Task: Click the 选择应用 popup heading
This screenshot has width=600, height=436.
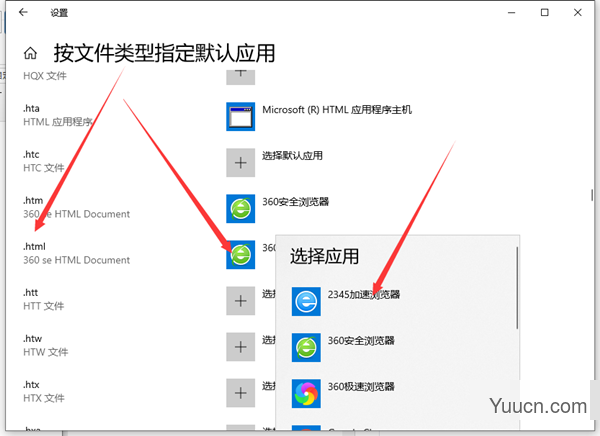Action: click(x=324, y=256)
